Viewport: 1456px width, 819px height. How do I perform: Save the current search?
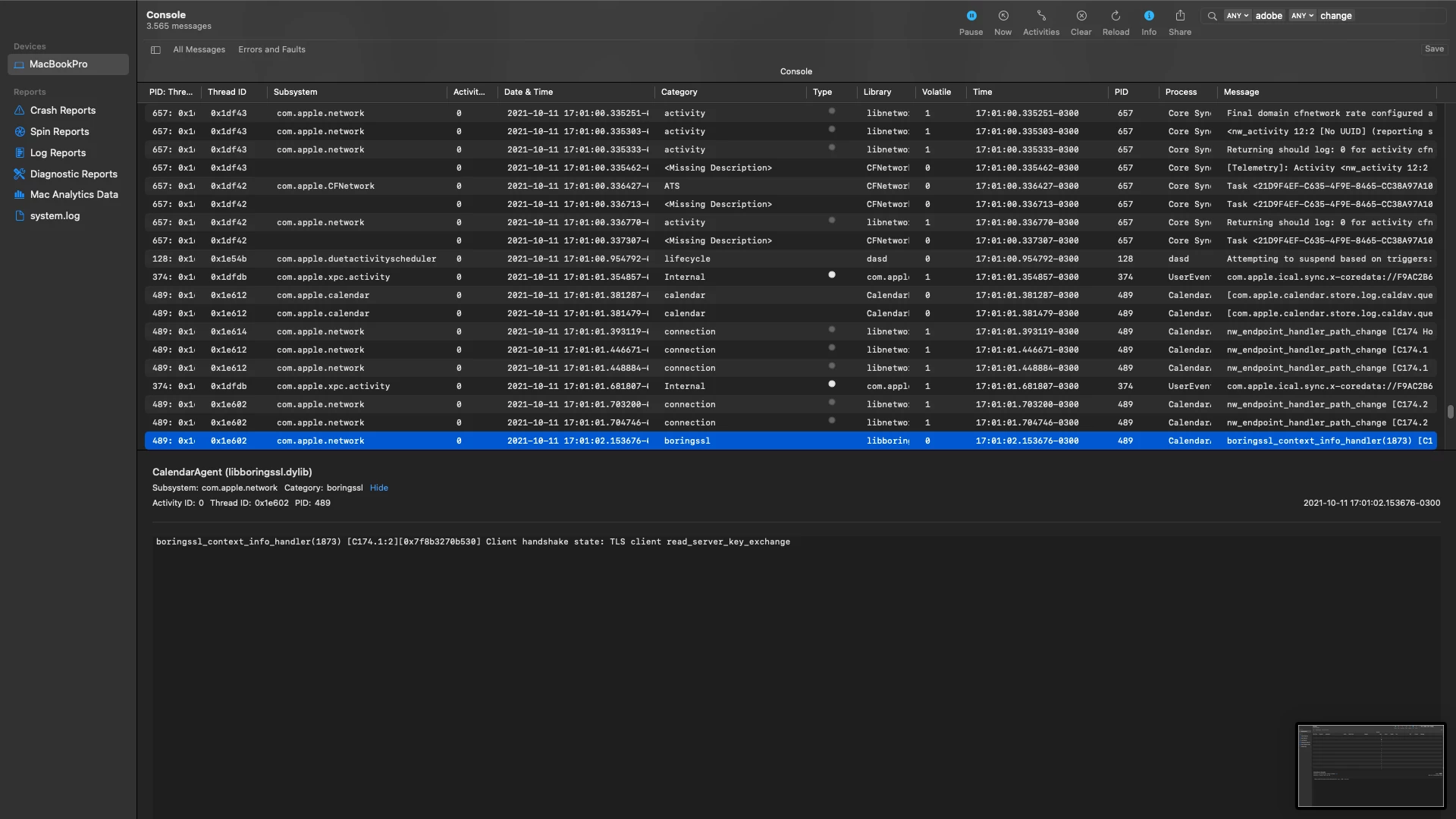pos(1433,49)
